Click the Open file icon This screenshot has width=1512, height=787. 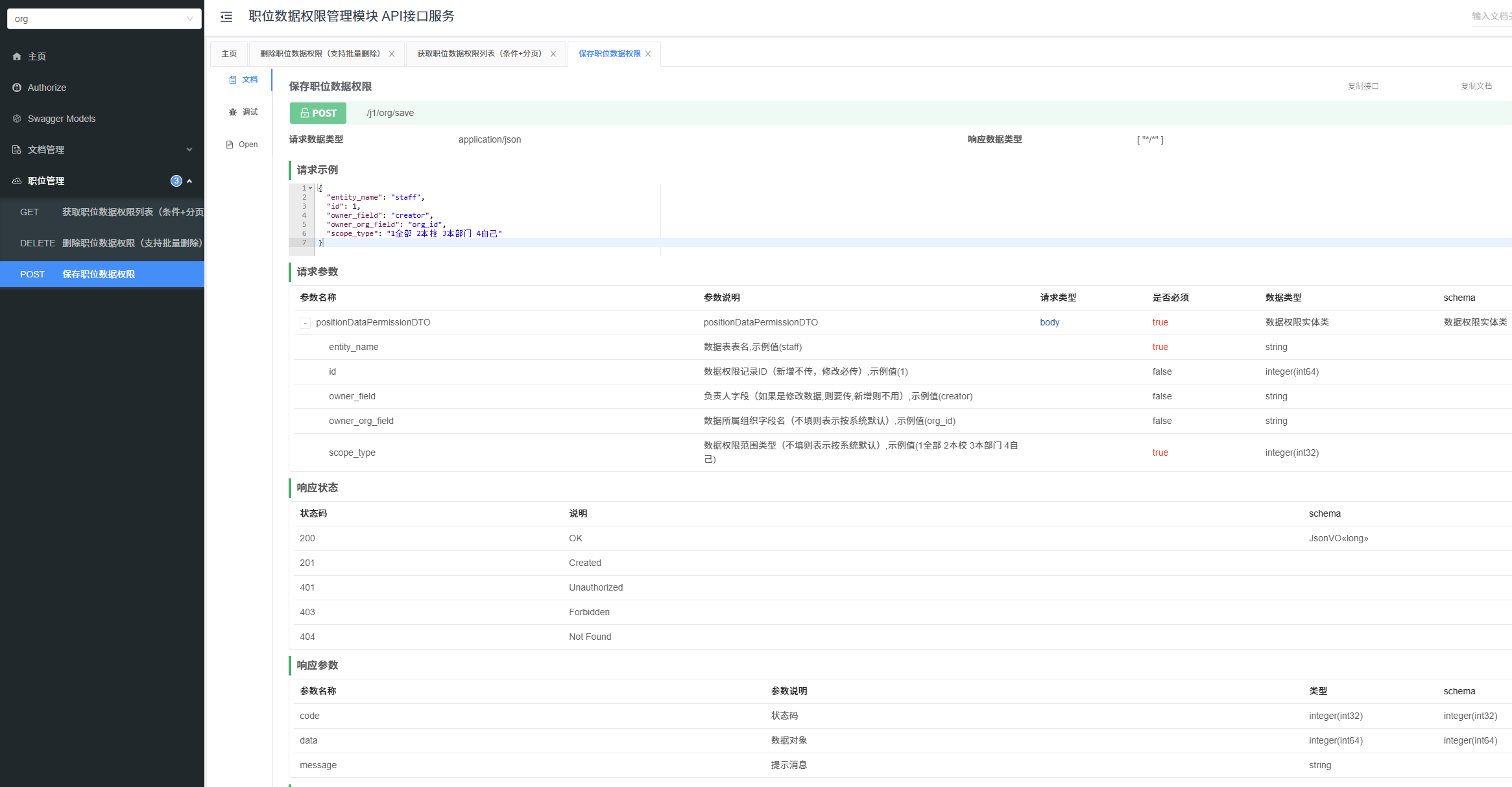(x=230, y=145)
